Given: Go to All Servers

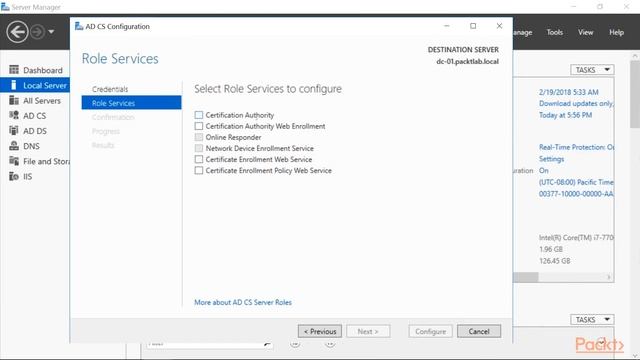Looking at the screenshot, I should pos(42,100).
